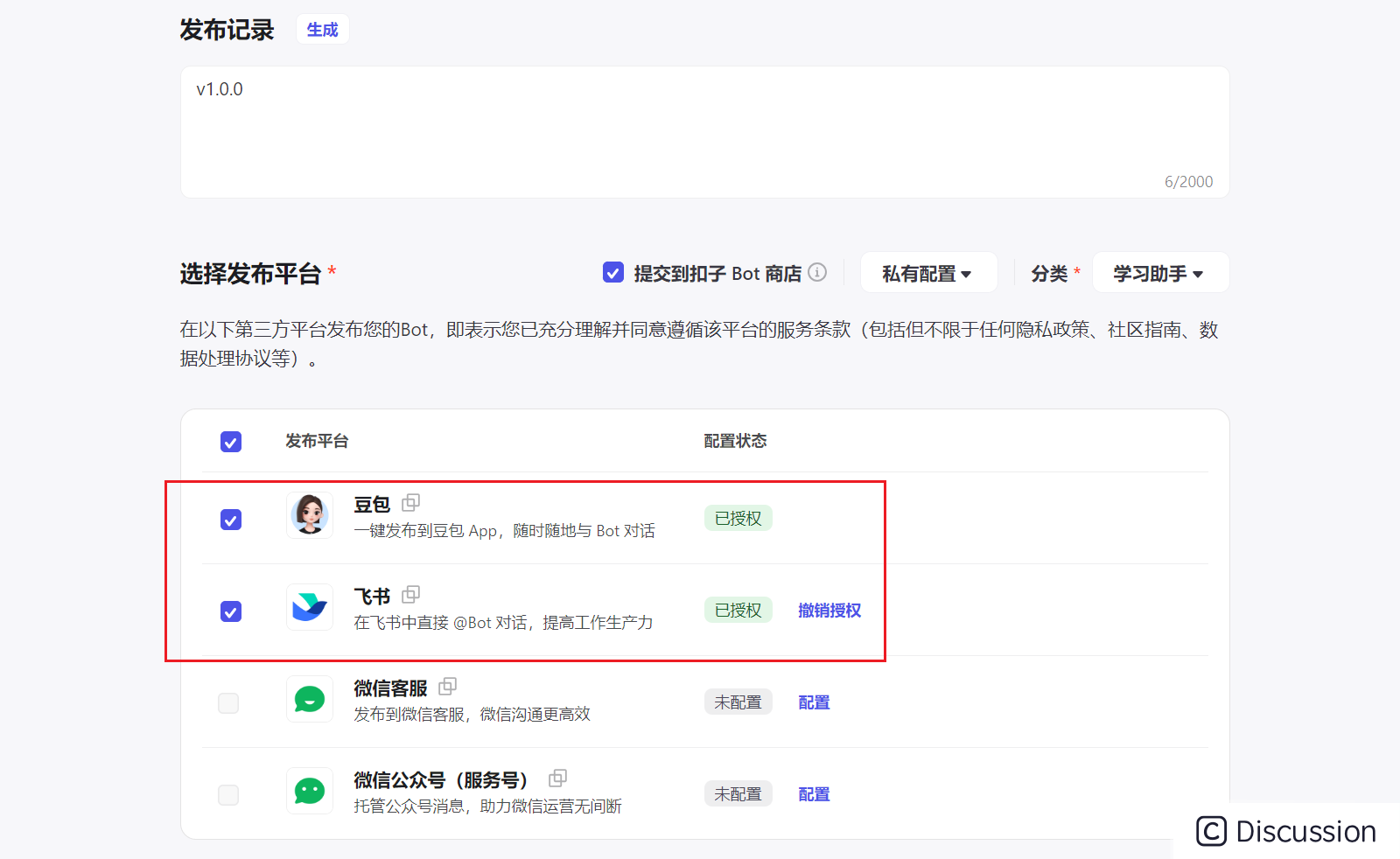The width and height of the screenshot is (1400, 859).
Task: Click the 6/2000 character counter
Action: point(1188,181)
